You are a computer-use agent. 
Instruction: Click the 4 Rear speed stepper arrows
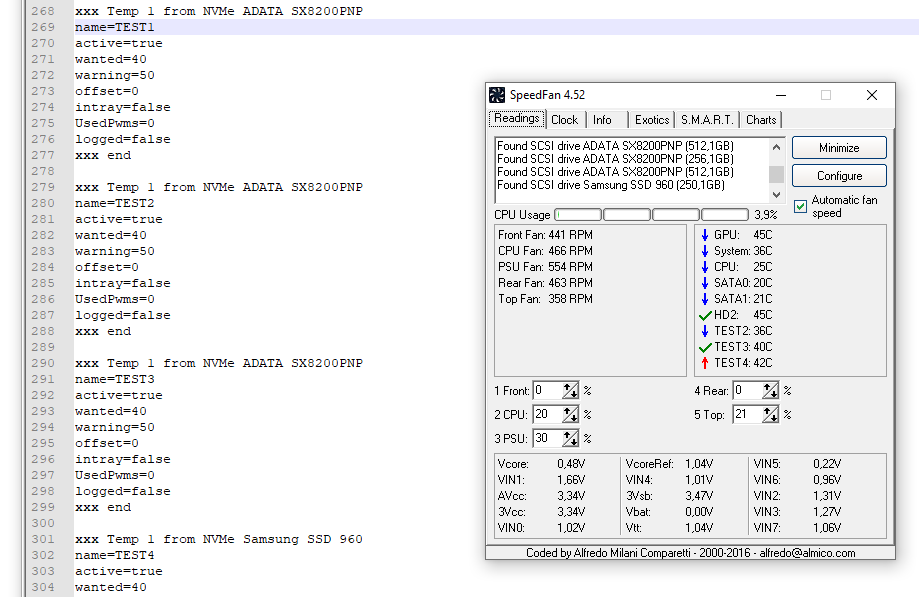(x=770, y=390)
